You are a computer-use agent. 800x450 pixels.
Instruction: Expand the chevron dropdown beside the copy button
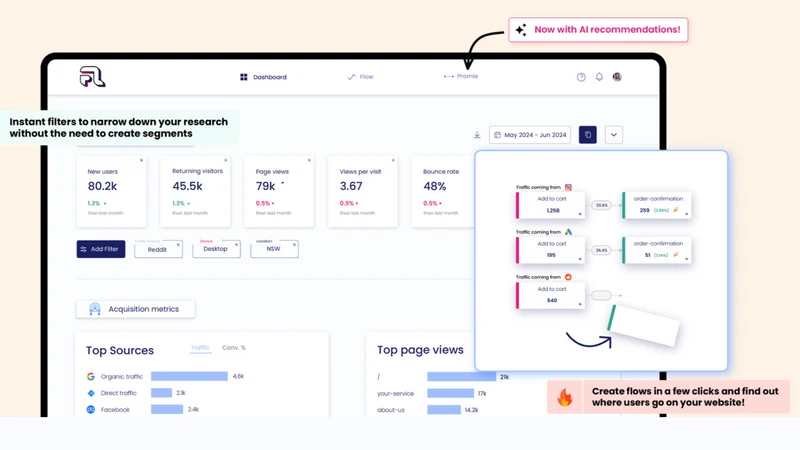point(614,135)
